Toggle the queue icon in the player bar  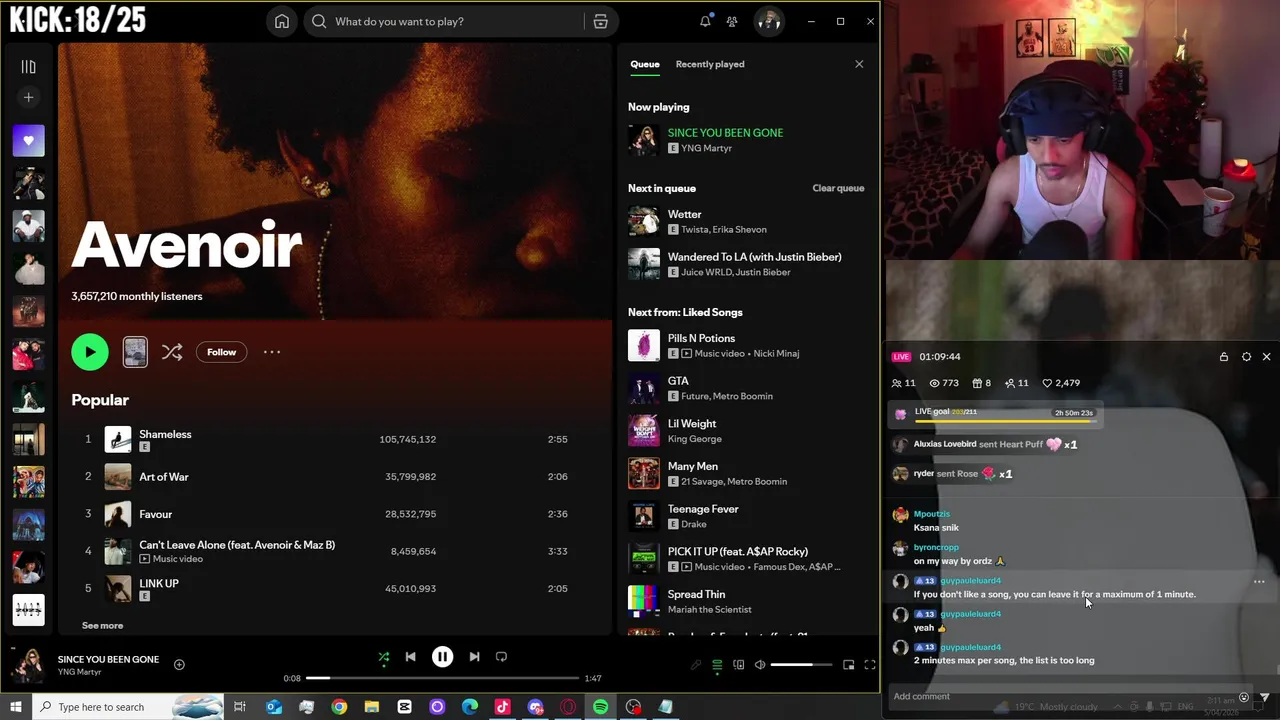pyautogui.click(x=717, y=665)
